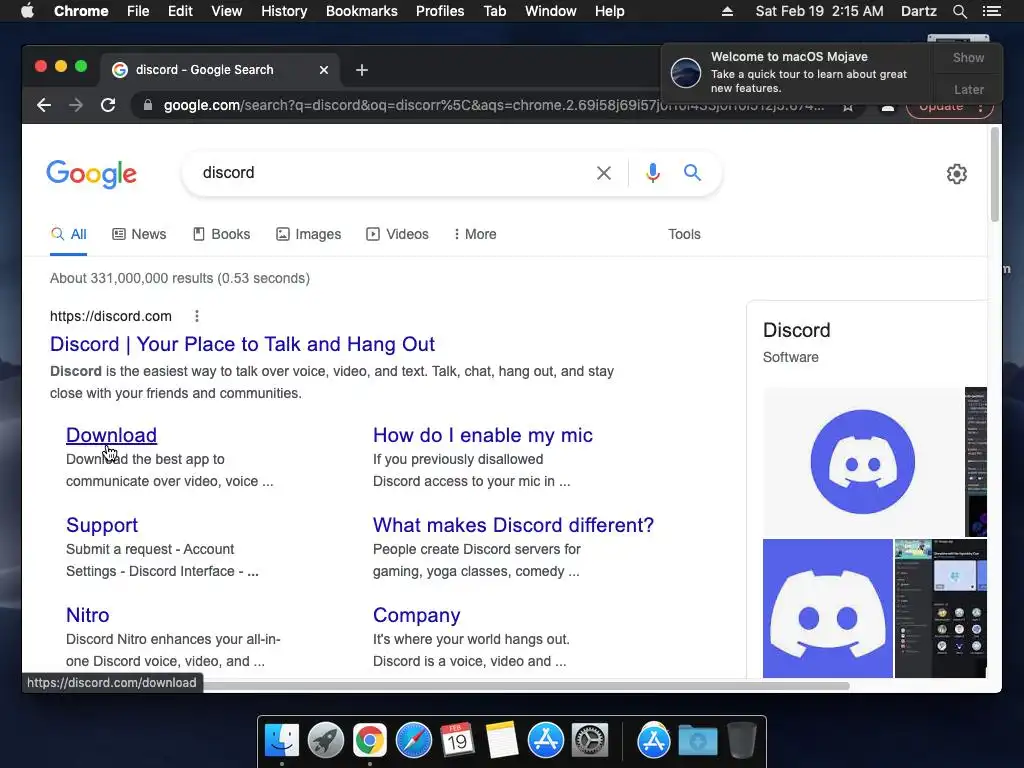Click inside the Google search field
The image size is (1024, 768).
click(392, 173)
